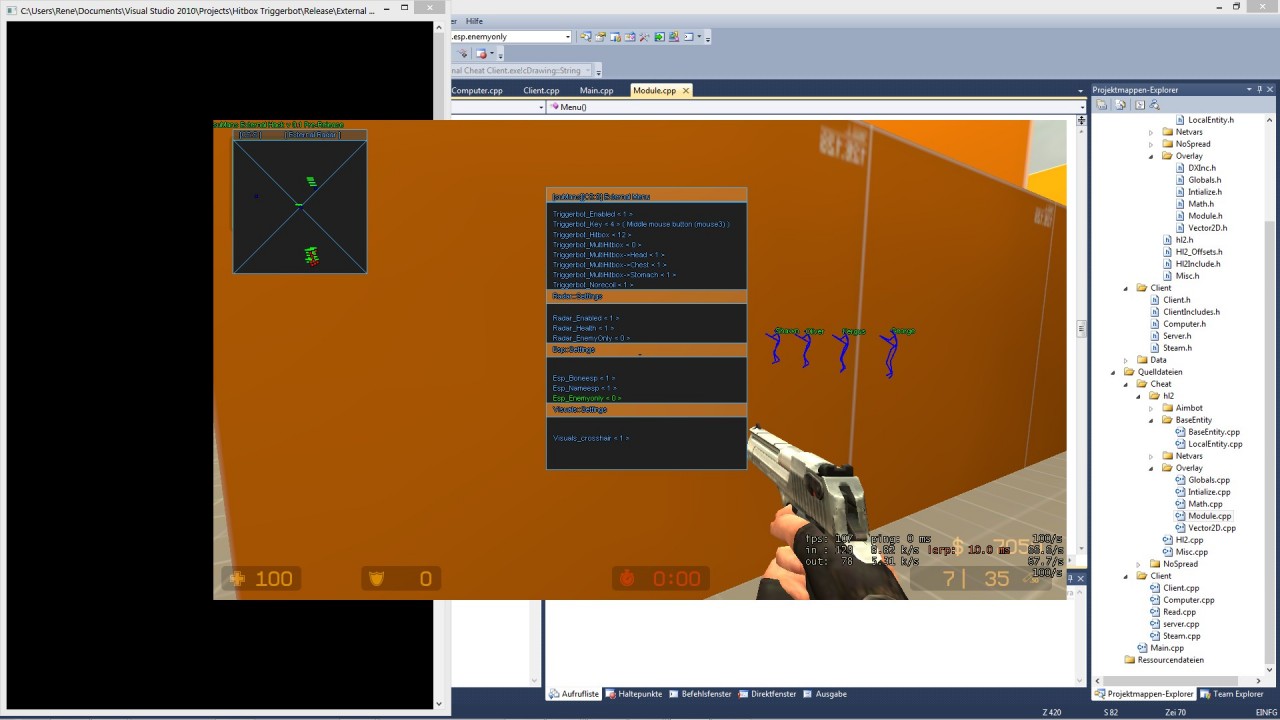Open the Aufrufliste panel tab
Image resolution: width=1280 pixels, height=720 pixels.
pos(574,694)
